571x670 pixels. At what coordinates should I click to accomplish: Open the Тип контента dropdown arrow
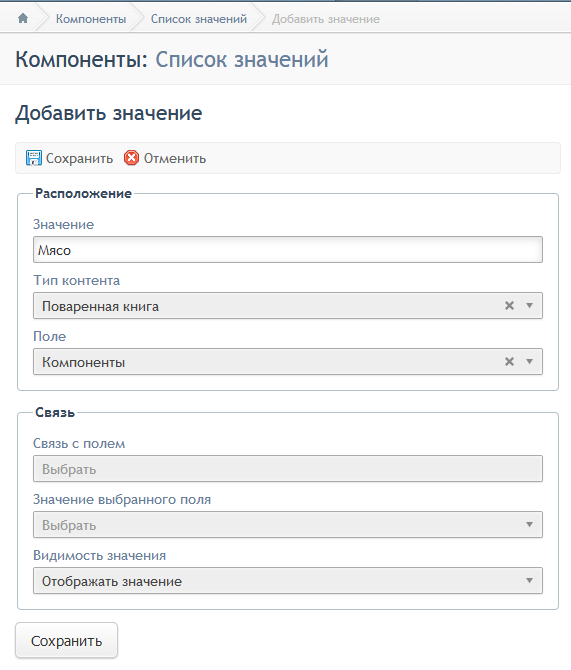530,306
